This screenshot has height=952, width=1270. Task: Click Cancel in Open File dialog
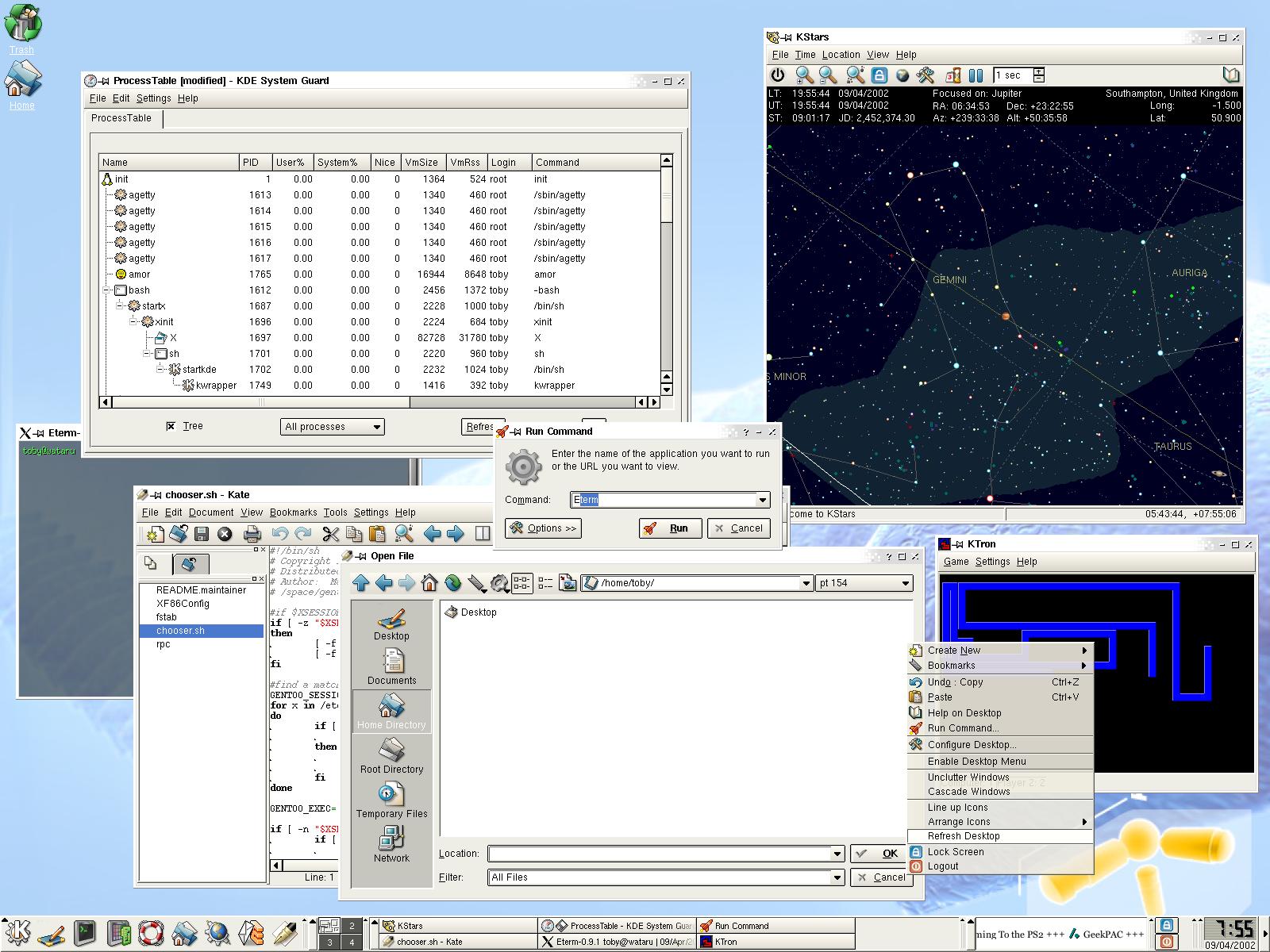tap(882, 877)
